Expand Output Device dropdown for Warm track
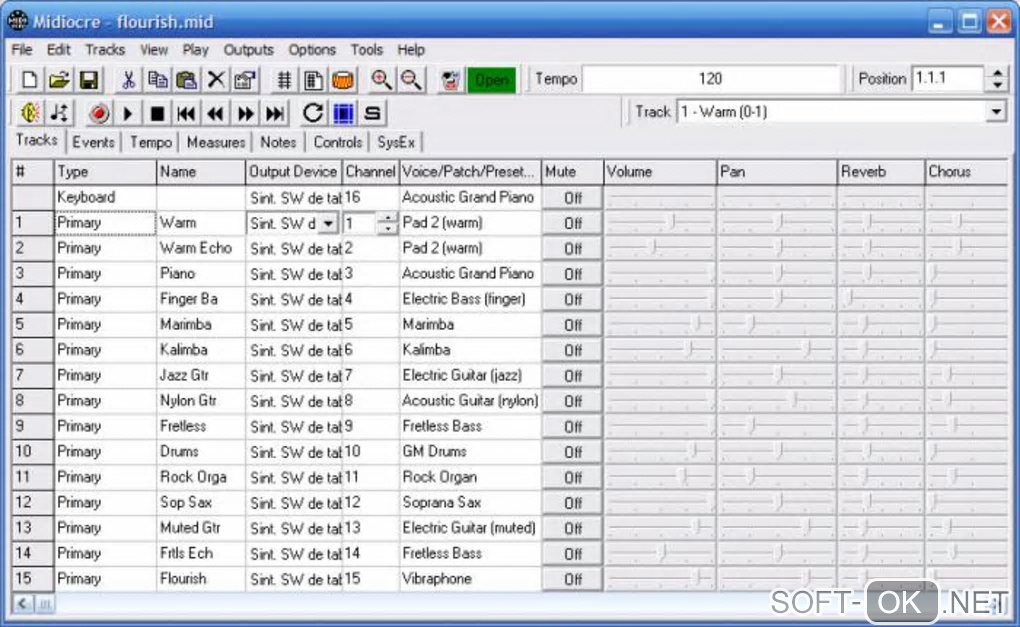This screenshot has width=1020, height=627. (x=329, y=224)
